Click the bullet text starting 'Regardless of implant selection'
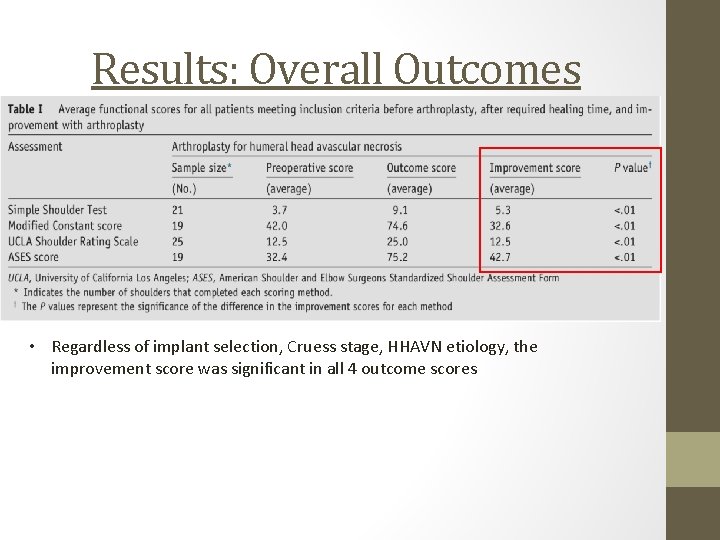The height and width of the screenshot is (540, 720). pyautogui.click(x=294, y=357)
